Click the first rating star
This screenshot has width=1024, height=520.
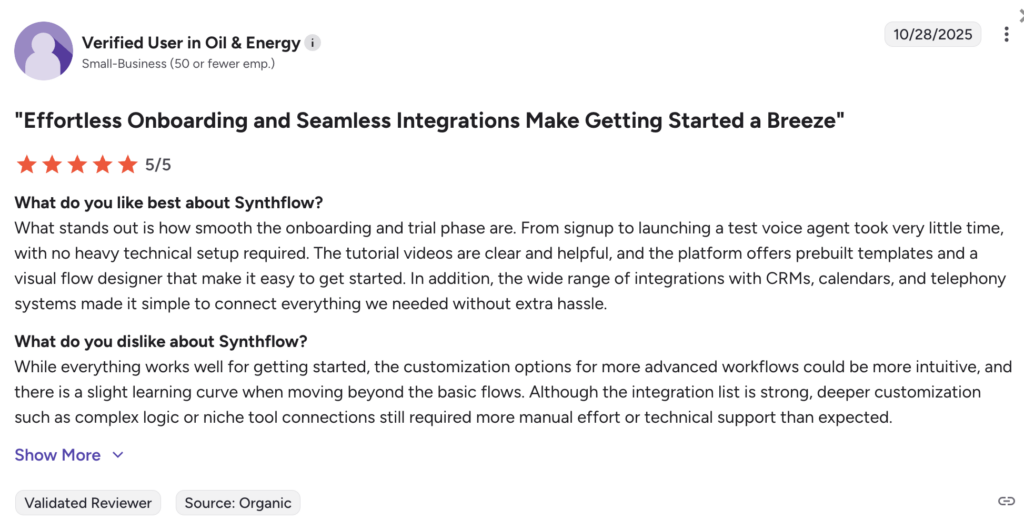[26, 164]
